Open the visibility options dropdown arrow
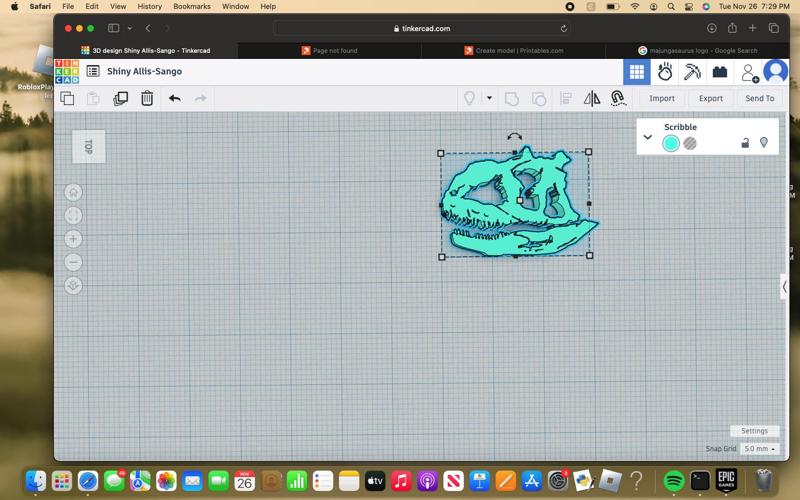This screenshot has width=800, height=500. click(x=489, y=98)
